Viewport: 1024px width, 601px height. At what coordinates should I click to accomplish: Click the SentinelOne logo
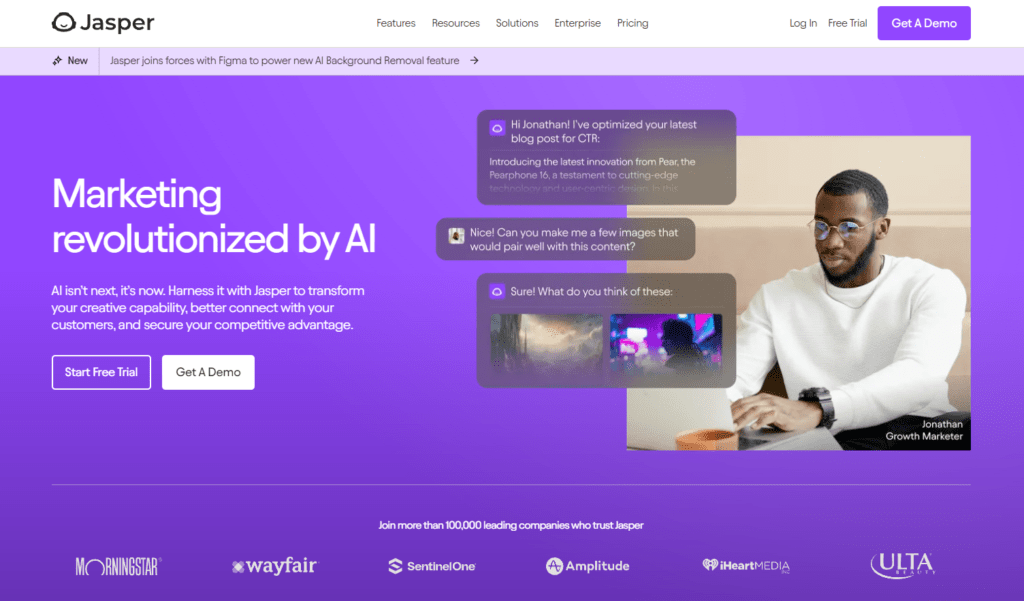point(432,566)
